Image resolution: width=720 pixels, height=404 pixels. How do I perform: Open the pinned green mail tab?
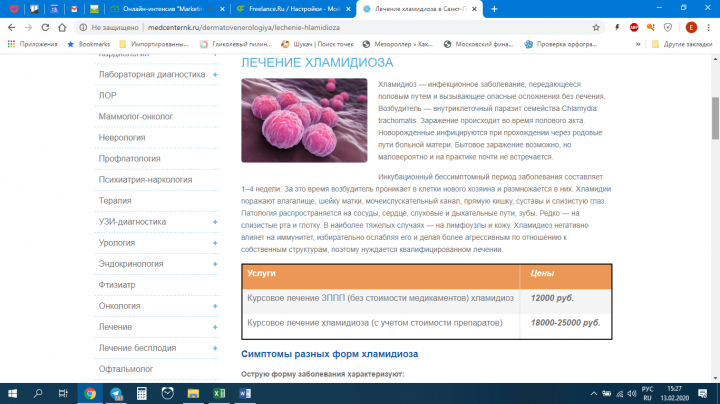tap(94, 9)
